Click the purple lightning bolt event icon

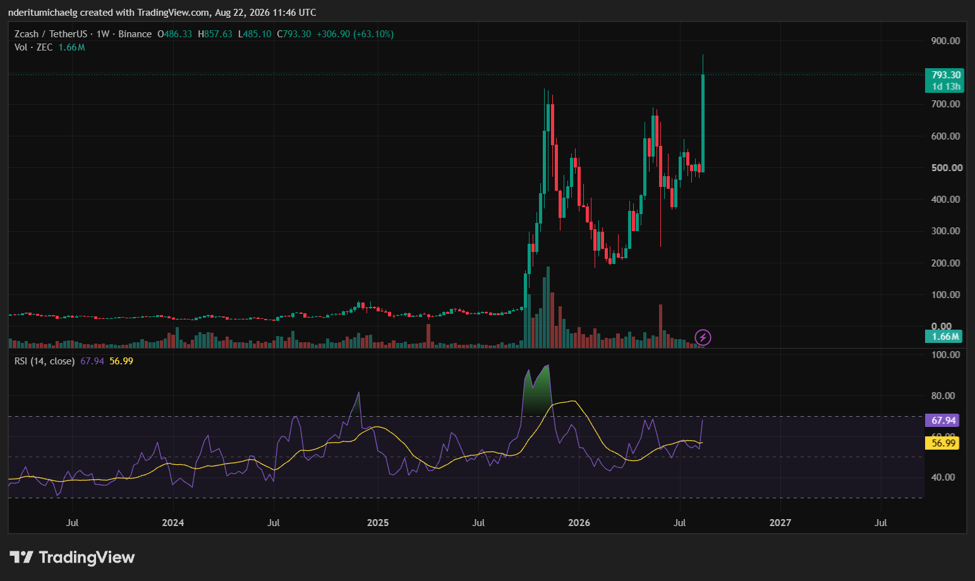(703, 338)
